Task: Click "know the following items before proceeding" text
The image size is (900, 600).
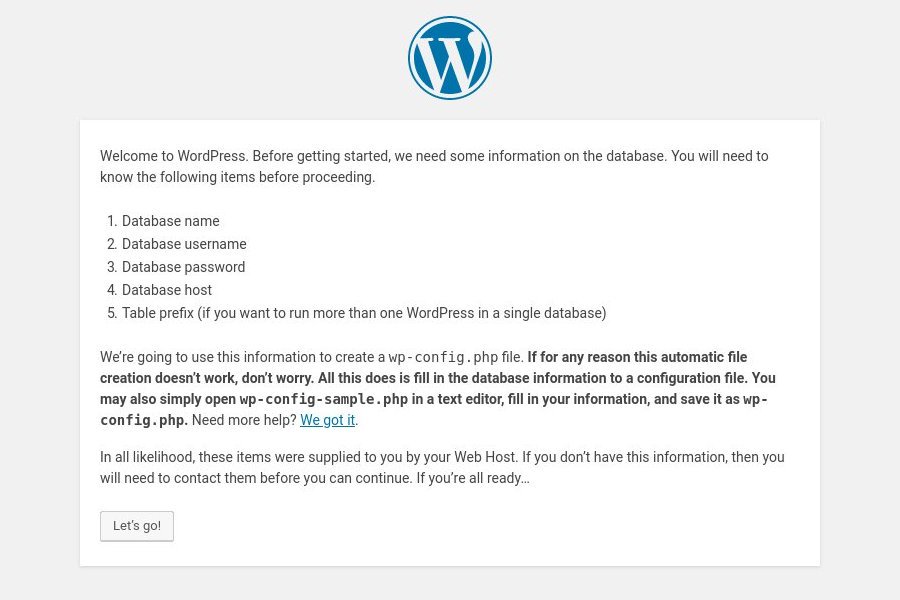Action: coord(237,177)
